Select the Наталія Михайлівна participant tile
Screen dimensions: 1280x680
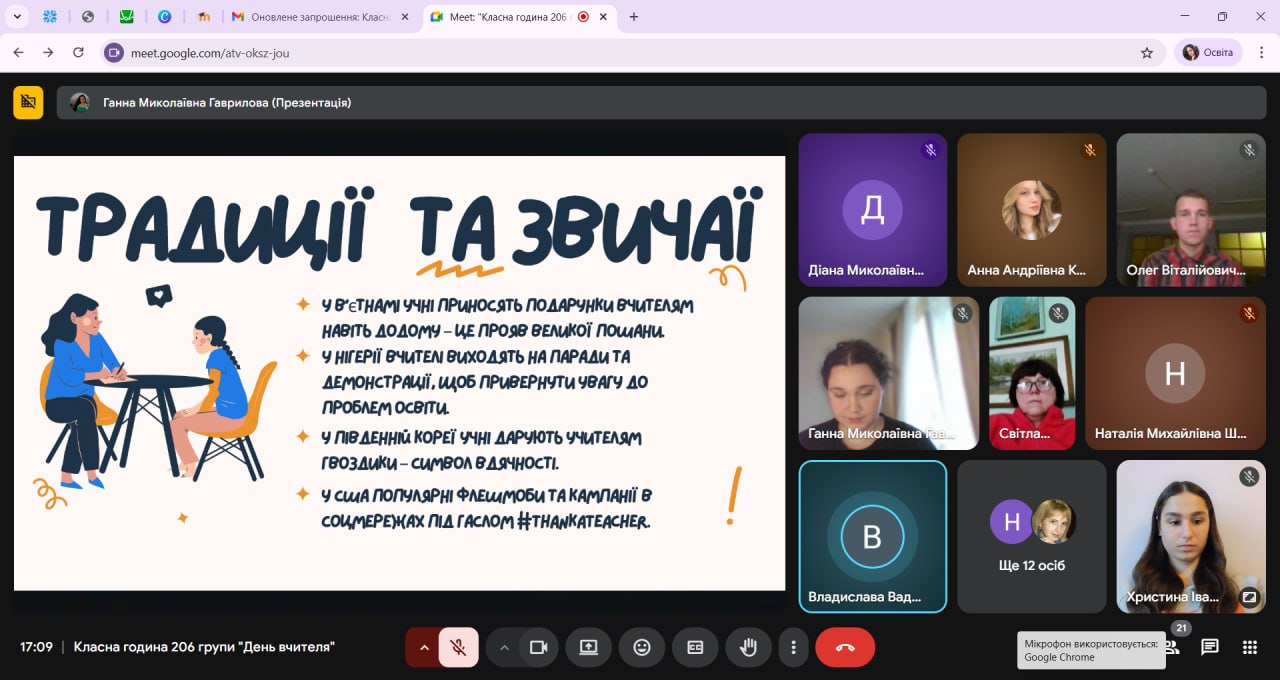1175,373
